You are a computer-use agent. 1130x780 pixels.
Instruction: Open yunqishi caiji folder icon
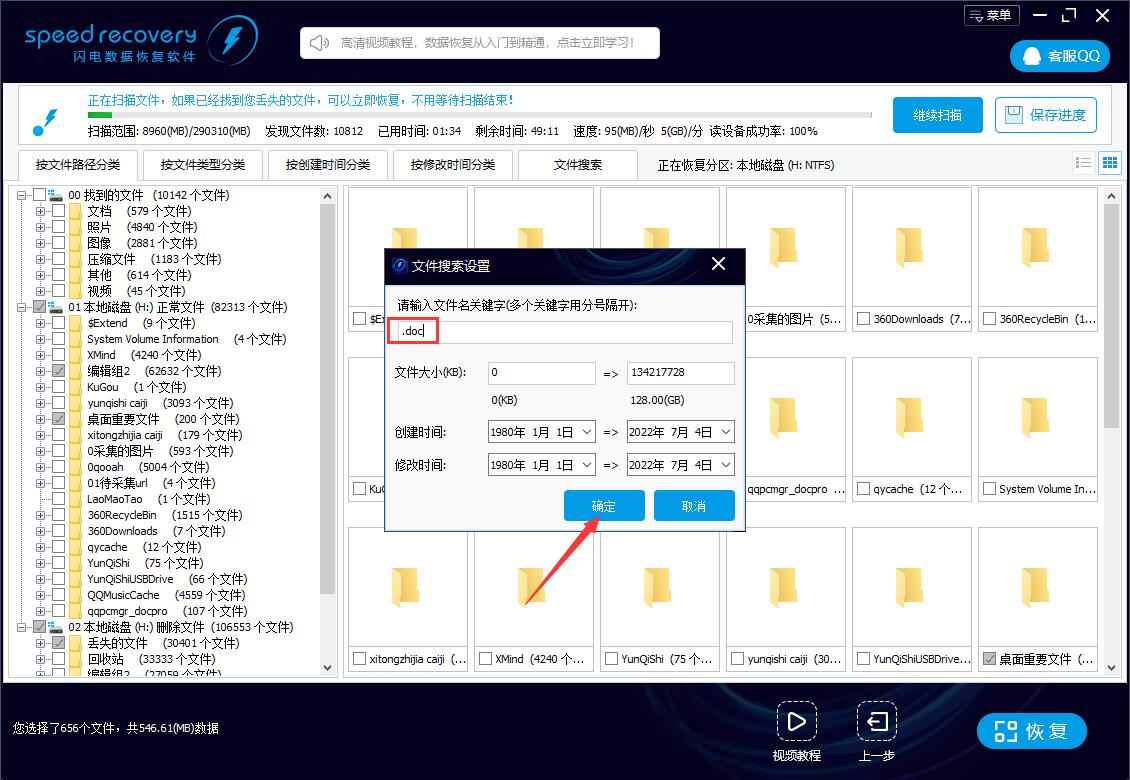click(785, 587)
